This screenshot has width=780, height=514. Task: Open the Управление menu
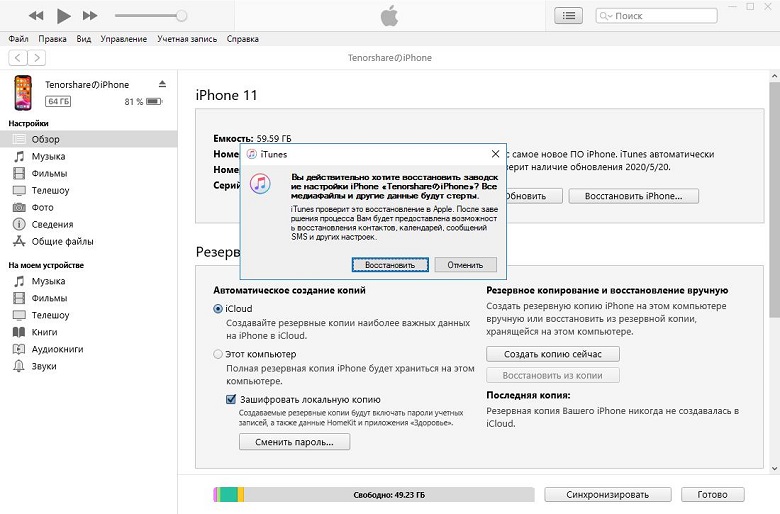[x=123, y=39]
